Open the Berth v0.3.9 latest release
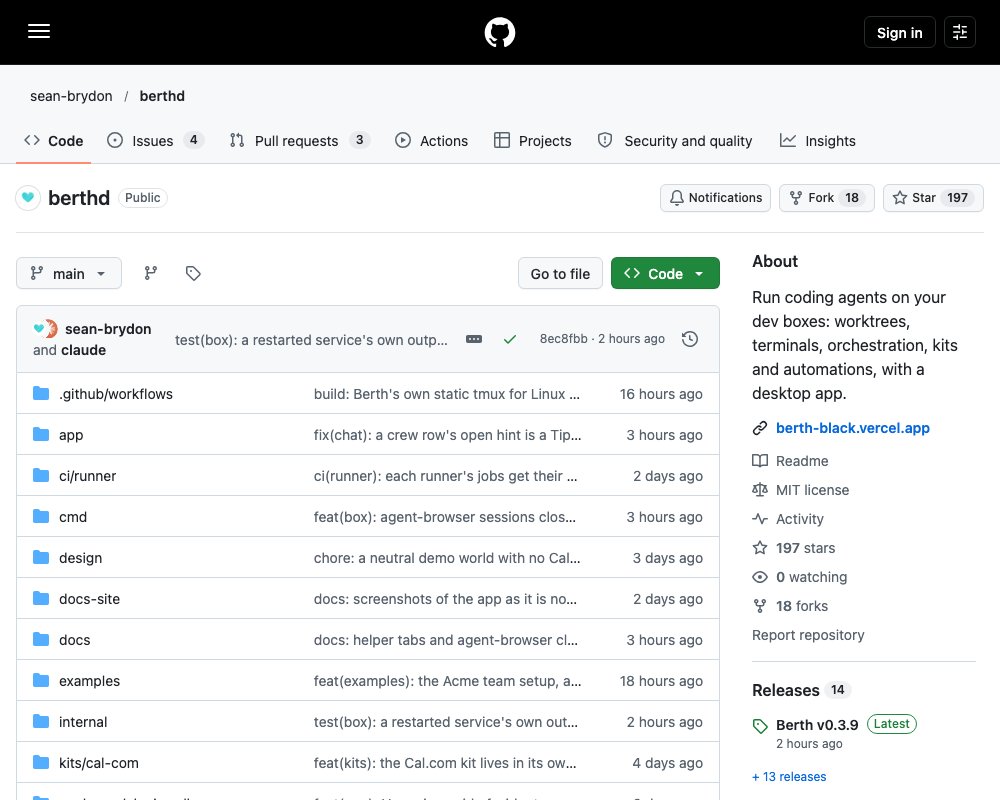This screenshot has height=800, width=1000. 817,725
